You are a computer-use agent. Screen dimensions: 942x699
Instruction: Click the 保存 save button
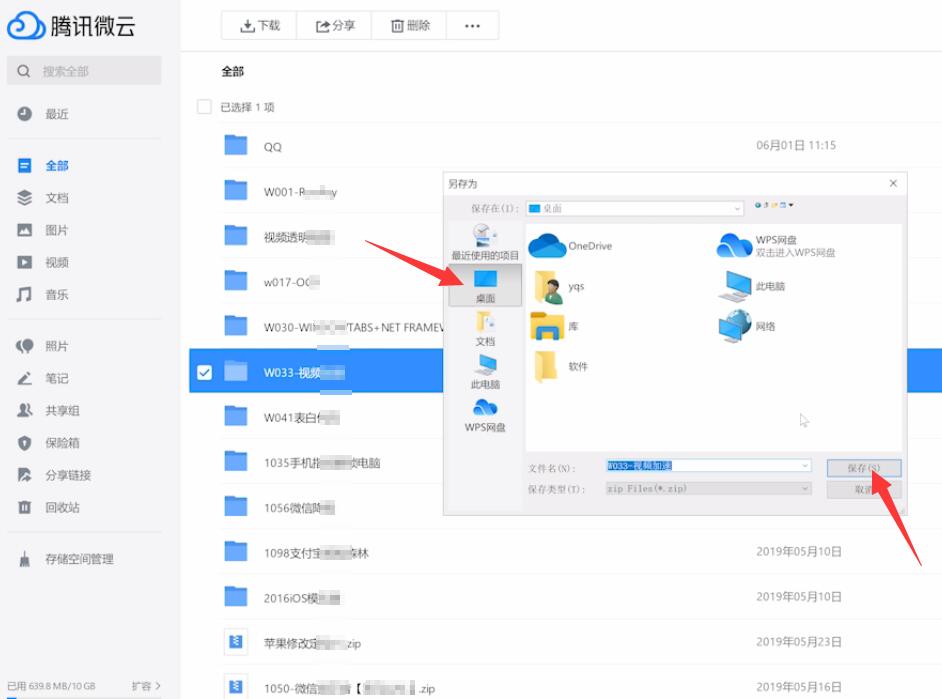864,468
